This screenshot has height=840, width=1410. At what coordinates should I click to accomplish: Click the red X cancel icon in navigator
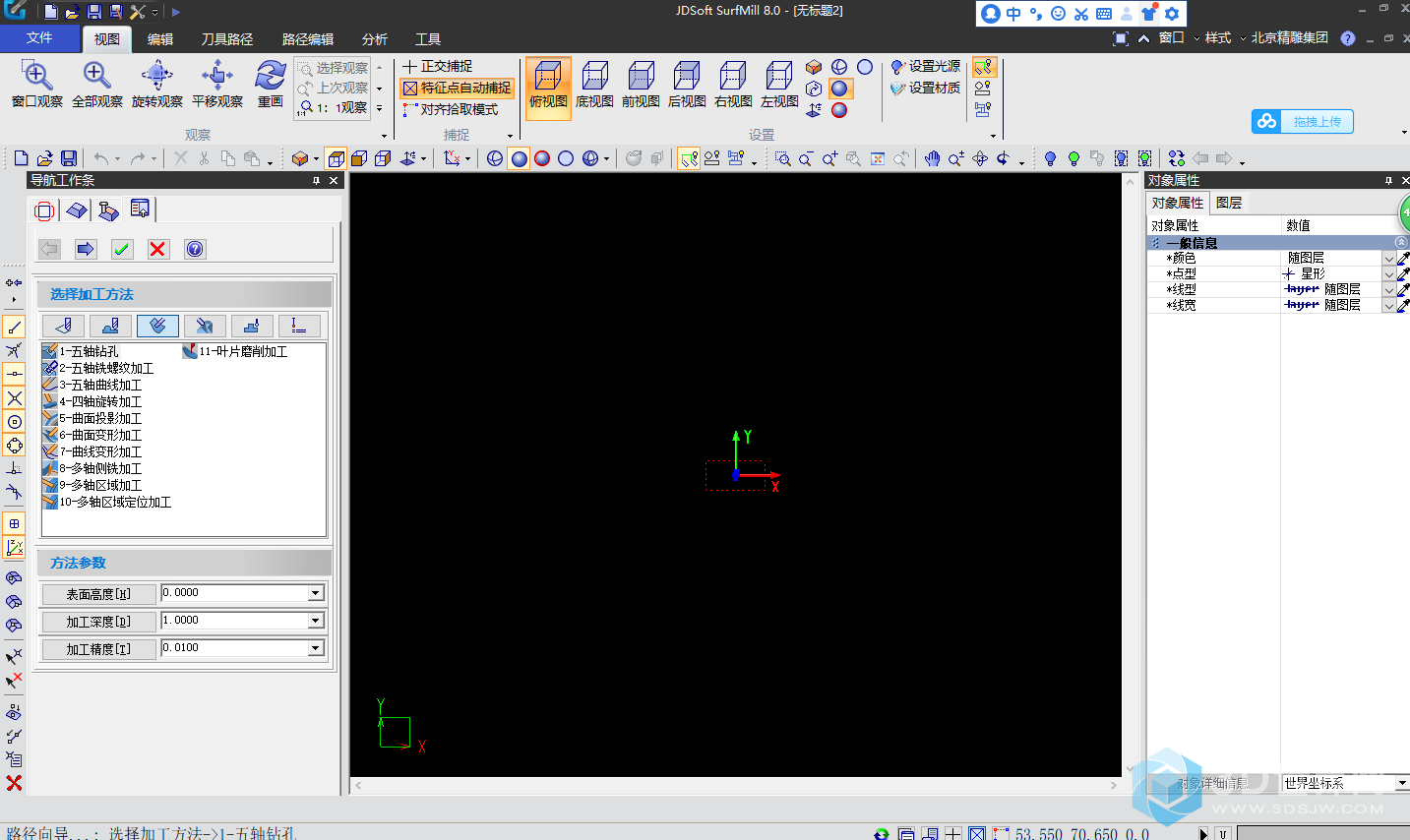coord(158,249)
